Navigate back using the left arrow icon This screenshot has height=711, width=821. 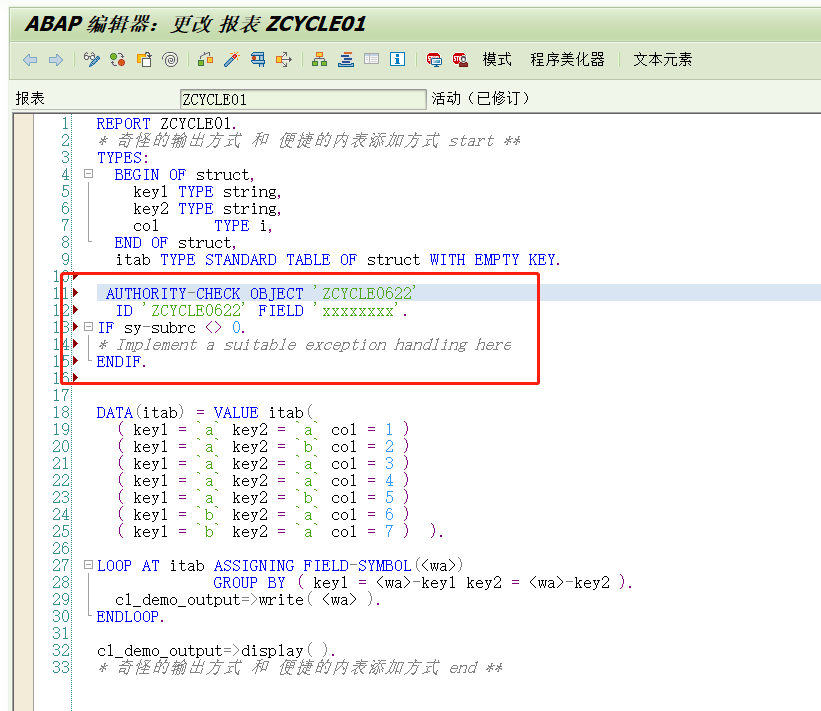(x=30, y=59)
